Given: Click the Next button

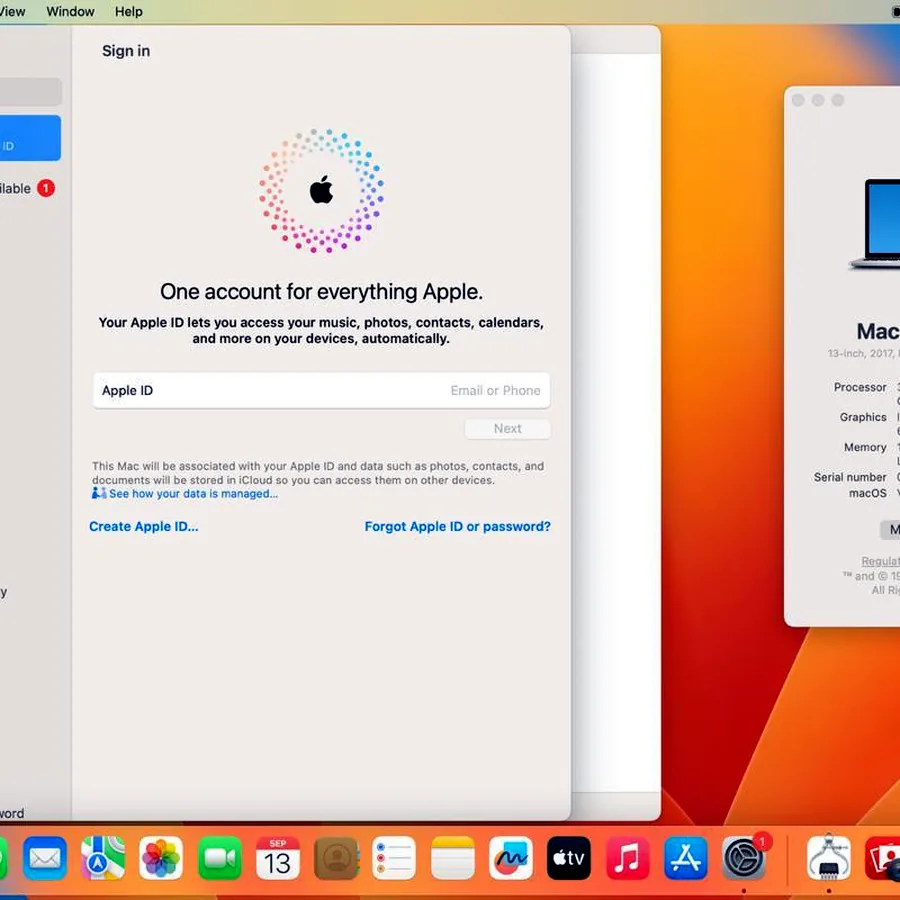Looking at the screenshot, I should (507, 429).
